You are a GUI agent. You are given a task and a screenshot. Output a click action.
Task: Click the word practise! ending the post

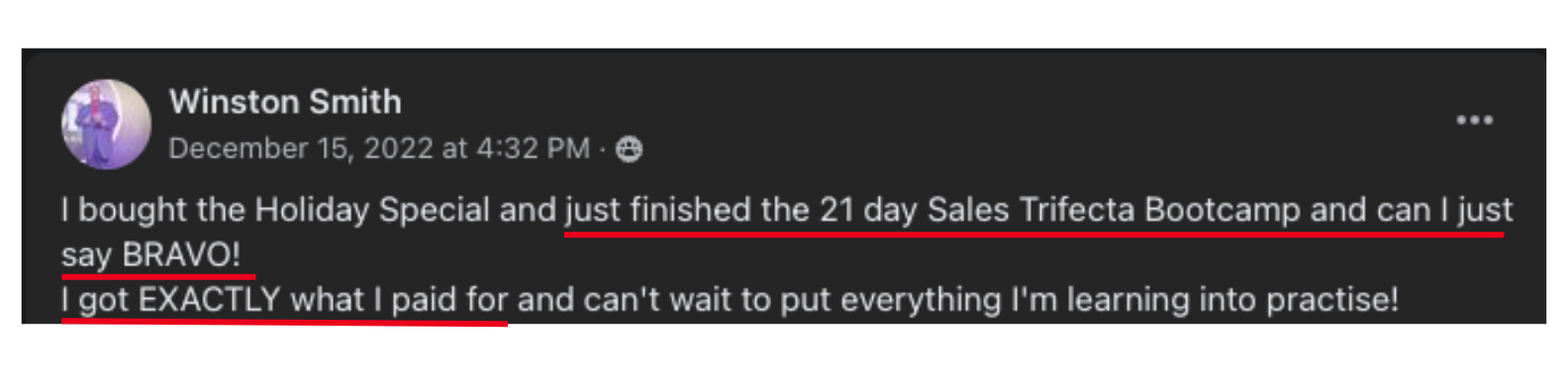click(1332, 300)
